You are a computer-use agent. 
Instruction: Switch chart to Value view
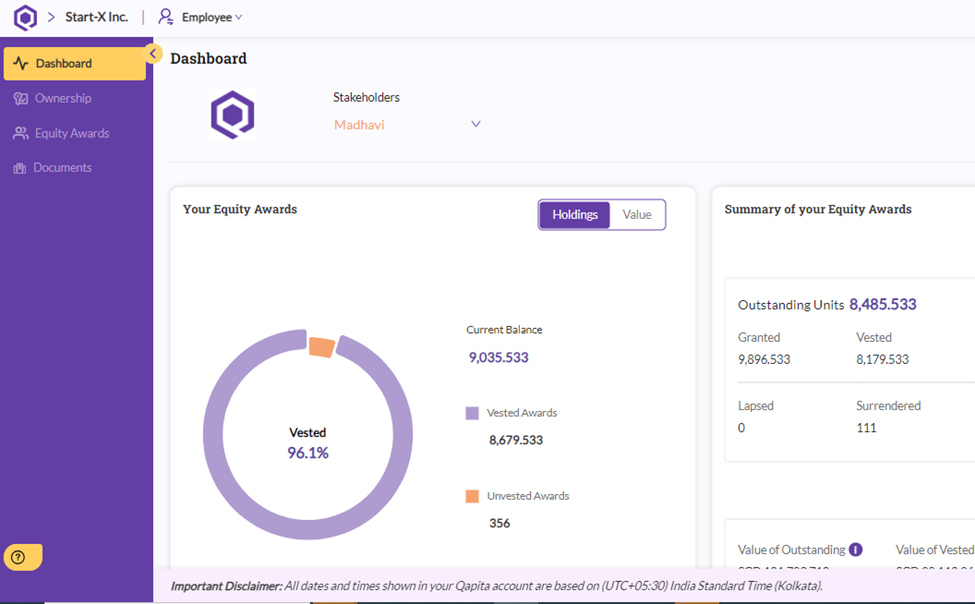[636, 215]
